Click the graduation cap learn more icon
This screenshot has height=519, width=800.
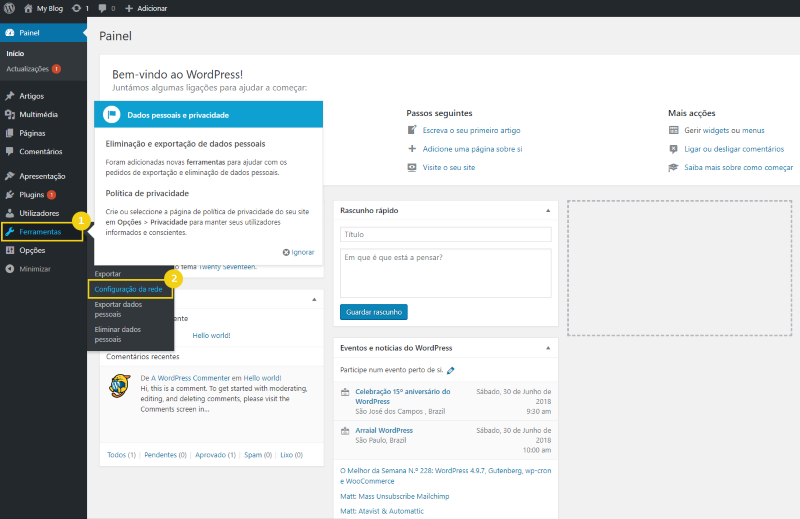pos(673,167)
